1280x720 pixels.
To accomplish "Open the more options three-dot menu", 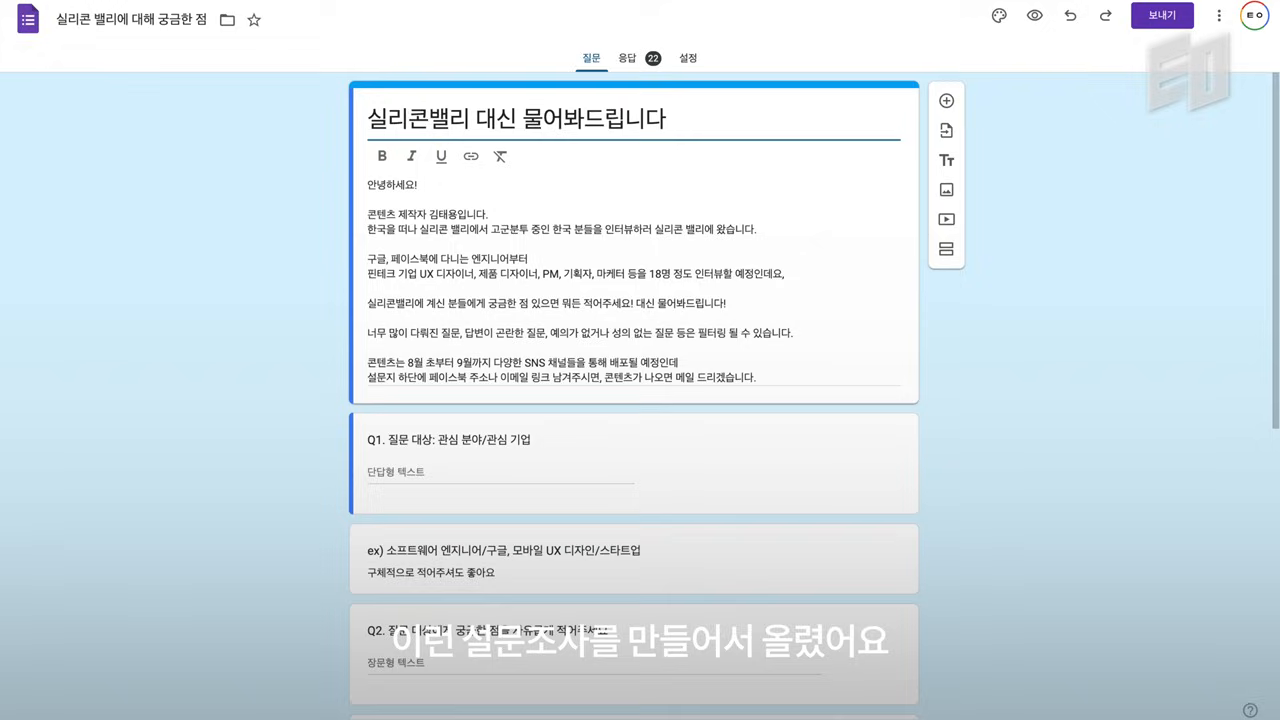I will pyautogui.click(x=1219, y=16).
